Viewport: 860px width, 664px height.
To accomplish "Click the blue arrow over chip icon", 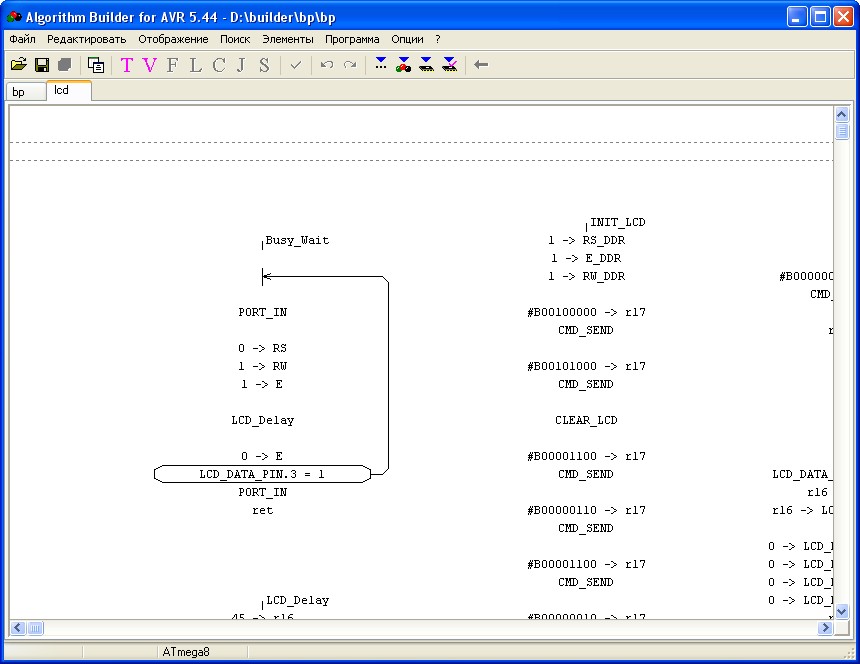I will click(x=426, y=64).
